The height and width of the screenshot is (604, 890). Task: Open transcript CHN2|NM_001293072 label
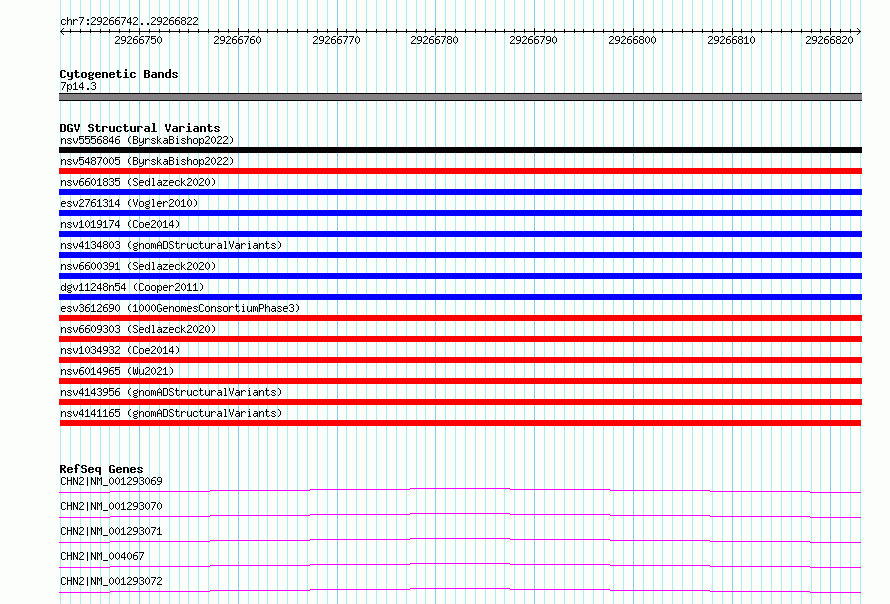coord(111,581)
